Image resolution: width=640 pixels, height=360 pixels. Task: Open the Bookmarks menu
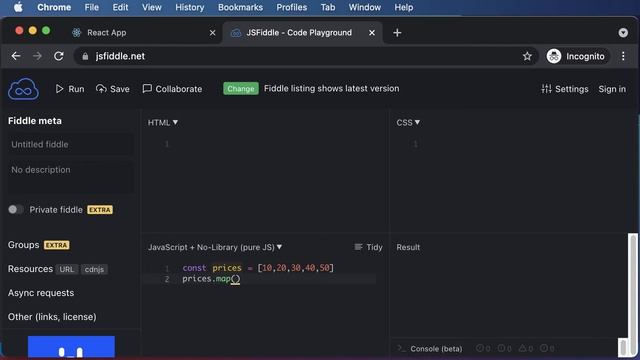click(x=240, y=7)
